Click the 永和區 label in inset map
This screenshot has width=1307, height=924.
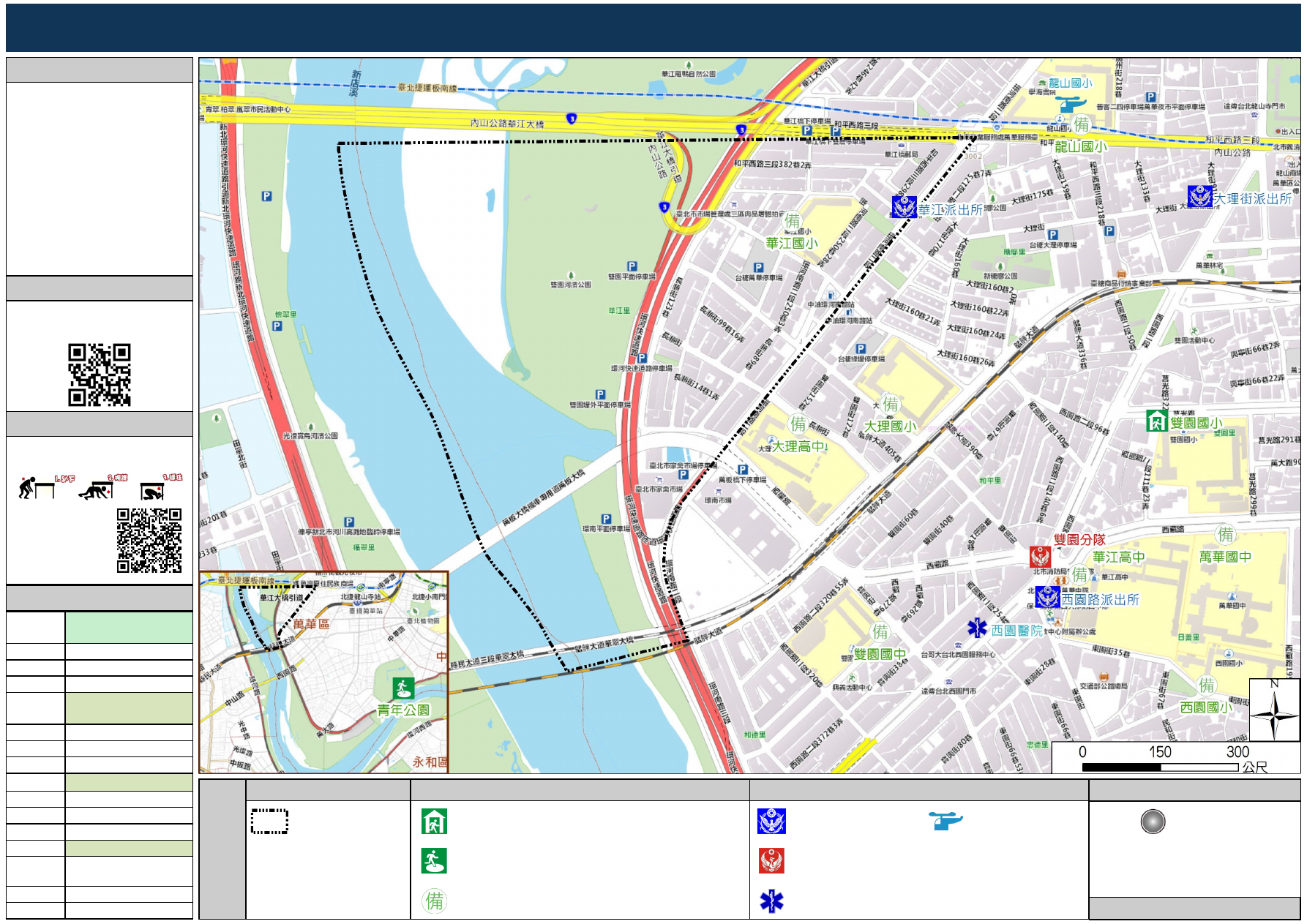(x=430, y=762)
